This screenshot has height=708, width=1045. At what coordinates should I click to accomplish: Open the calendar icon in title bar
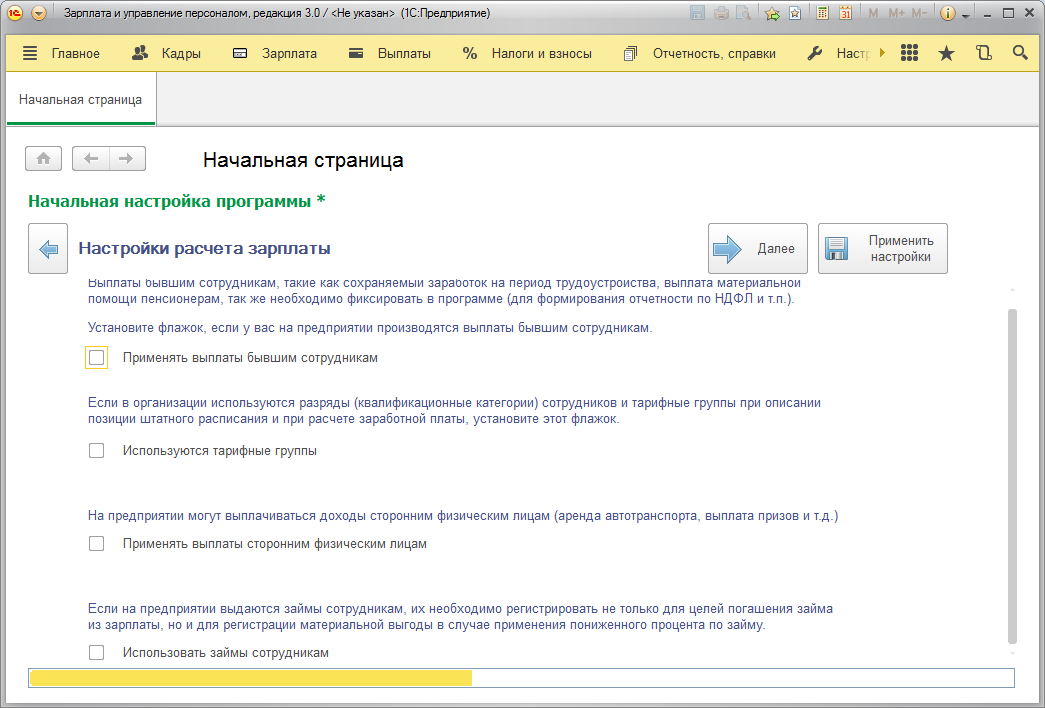(845, 13)
